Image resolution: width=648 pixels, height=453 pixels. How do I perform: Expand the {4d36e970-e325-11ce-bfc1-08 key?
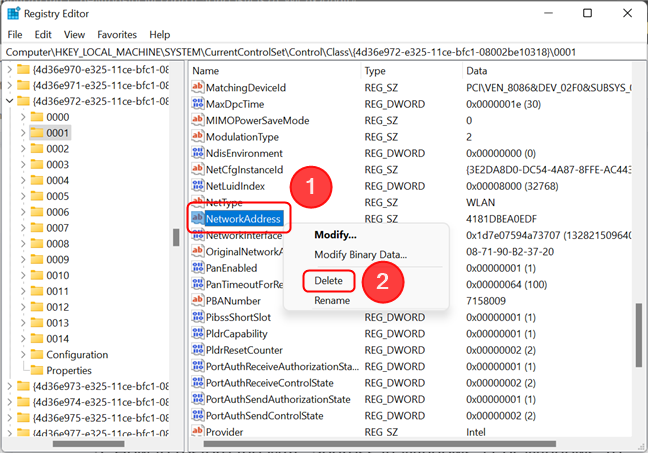[10, 69]
